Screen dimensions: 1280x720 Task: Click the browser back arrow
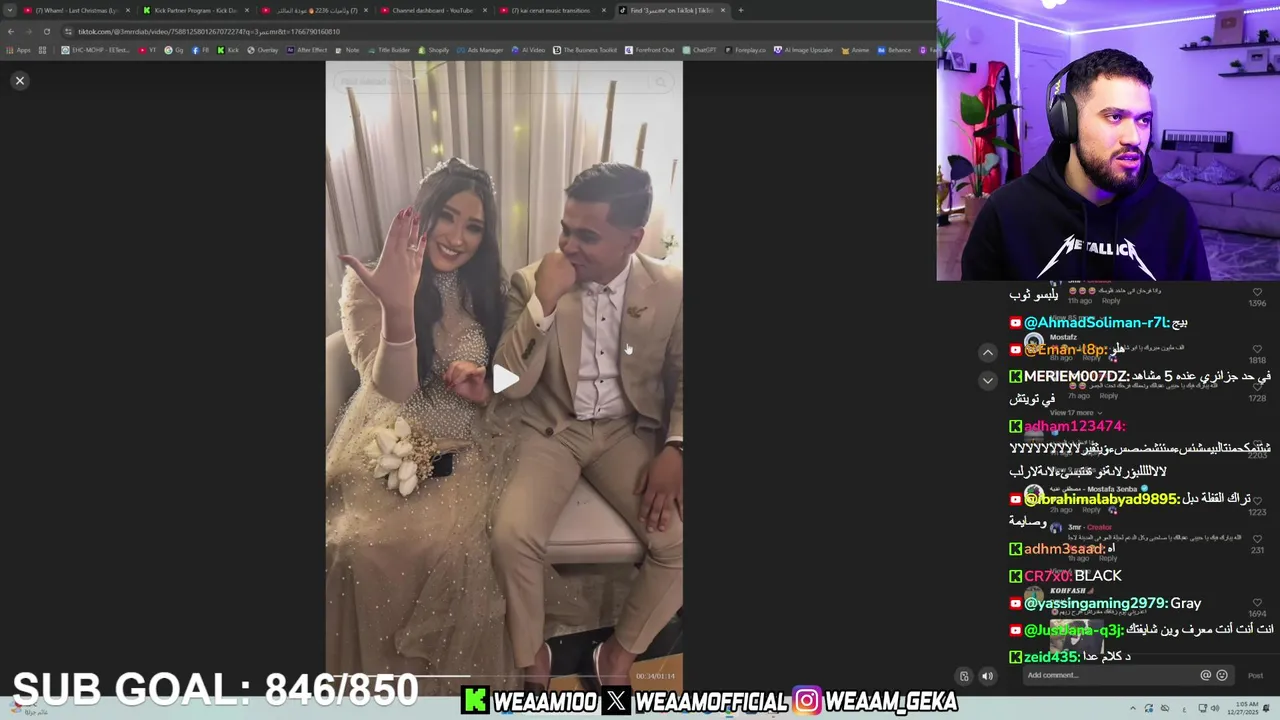coord(11,31)
